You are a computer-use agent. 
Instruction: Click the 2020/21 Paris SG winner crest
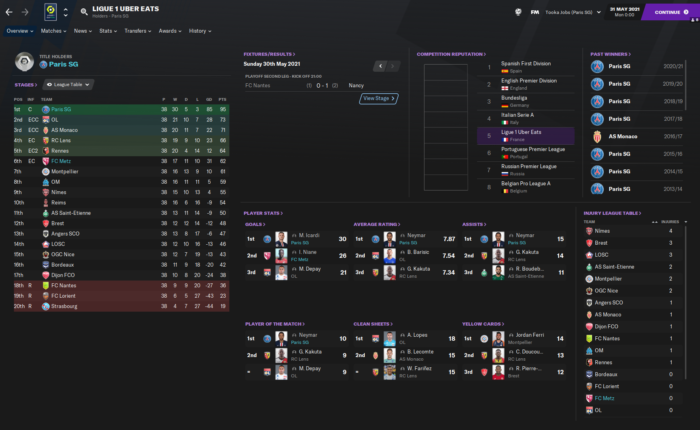(597, 67)
